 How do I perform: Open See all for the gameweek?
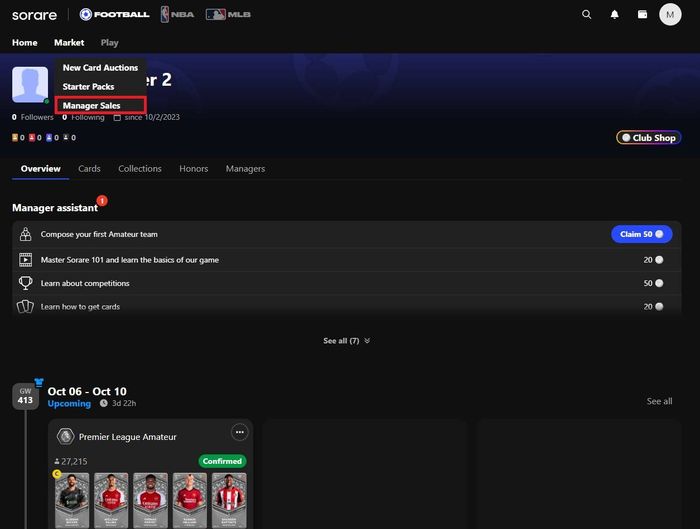(x=659, y=401)
